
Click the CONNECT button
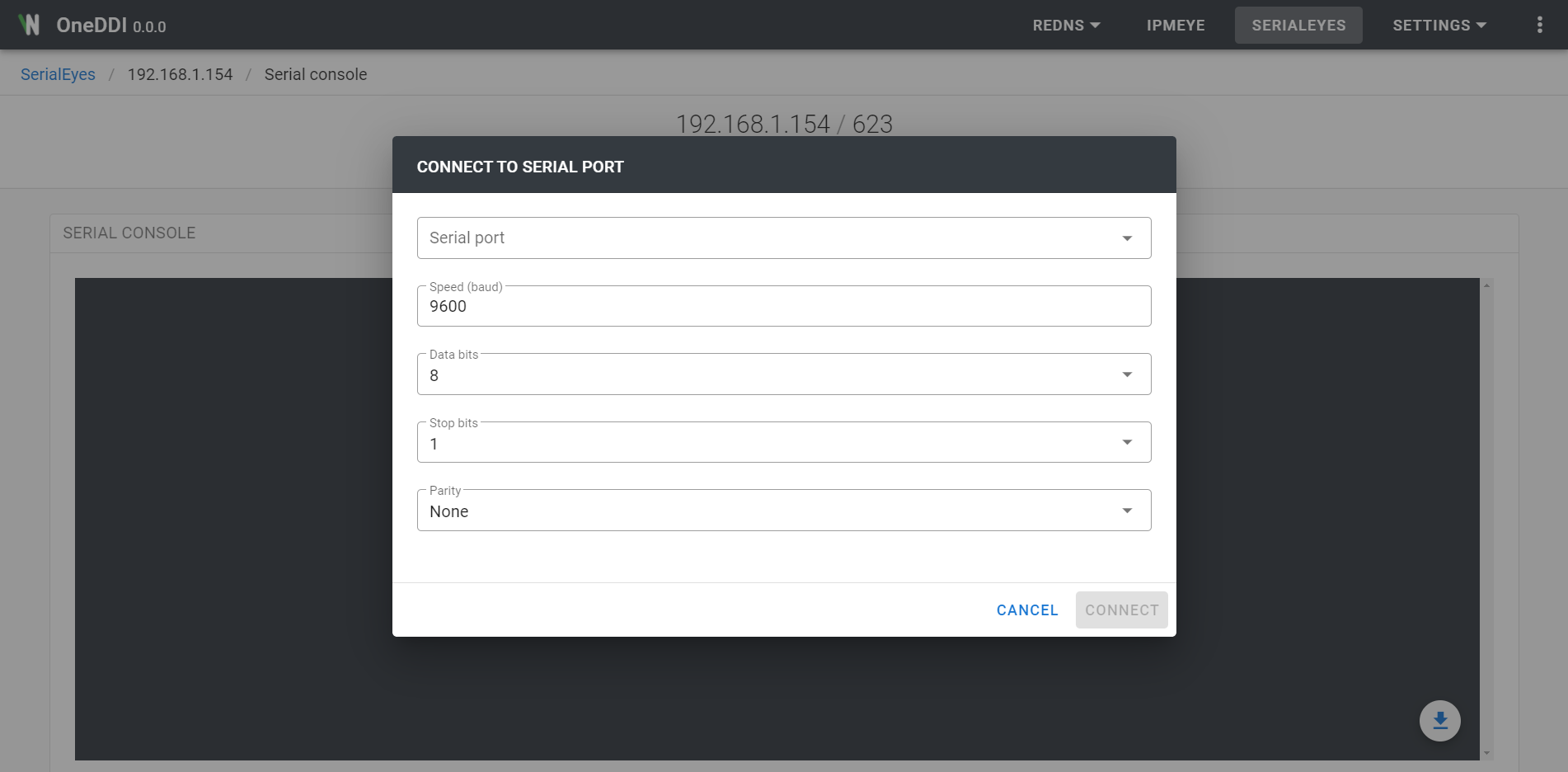pos(1121,610)
